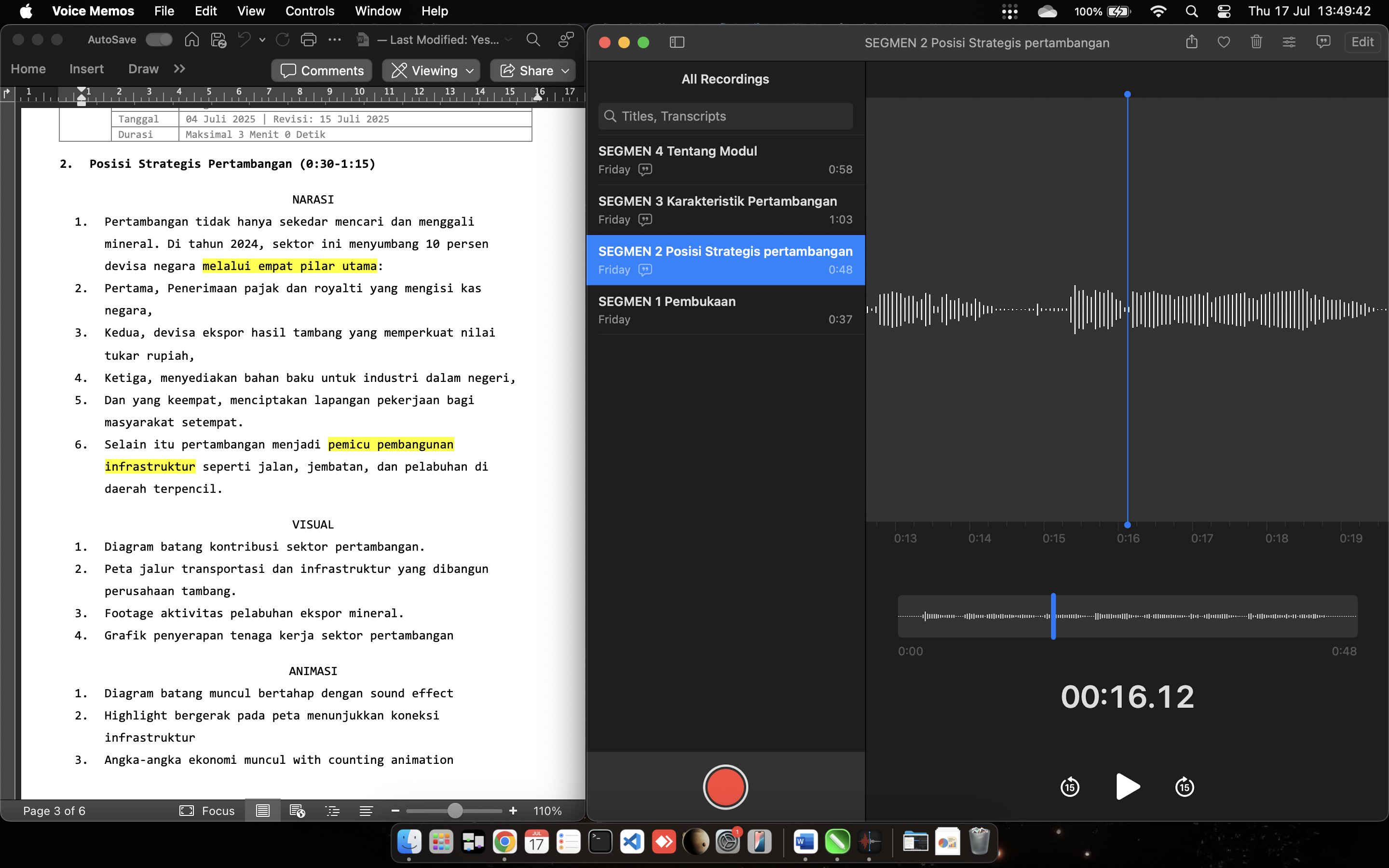This screenshot has height=868, width=1389.
Task: Open the Comments button in Word
Action: click(321, 70)
